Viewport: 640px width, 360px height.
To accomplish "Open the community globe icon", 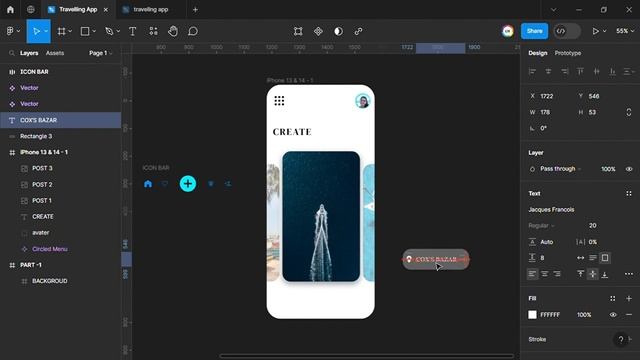I will pyautogui.click(x=31, y=9).
